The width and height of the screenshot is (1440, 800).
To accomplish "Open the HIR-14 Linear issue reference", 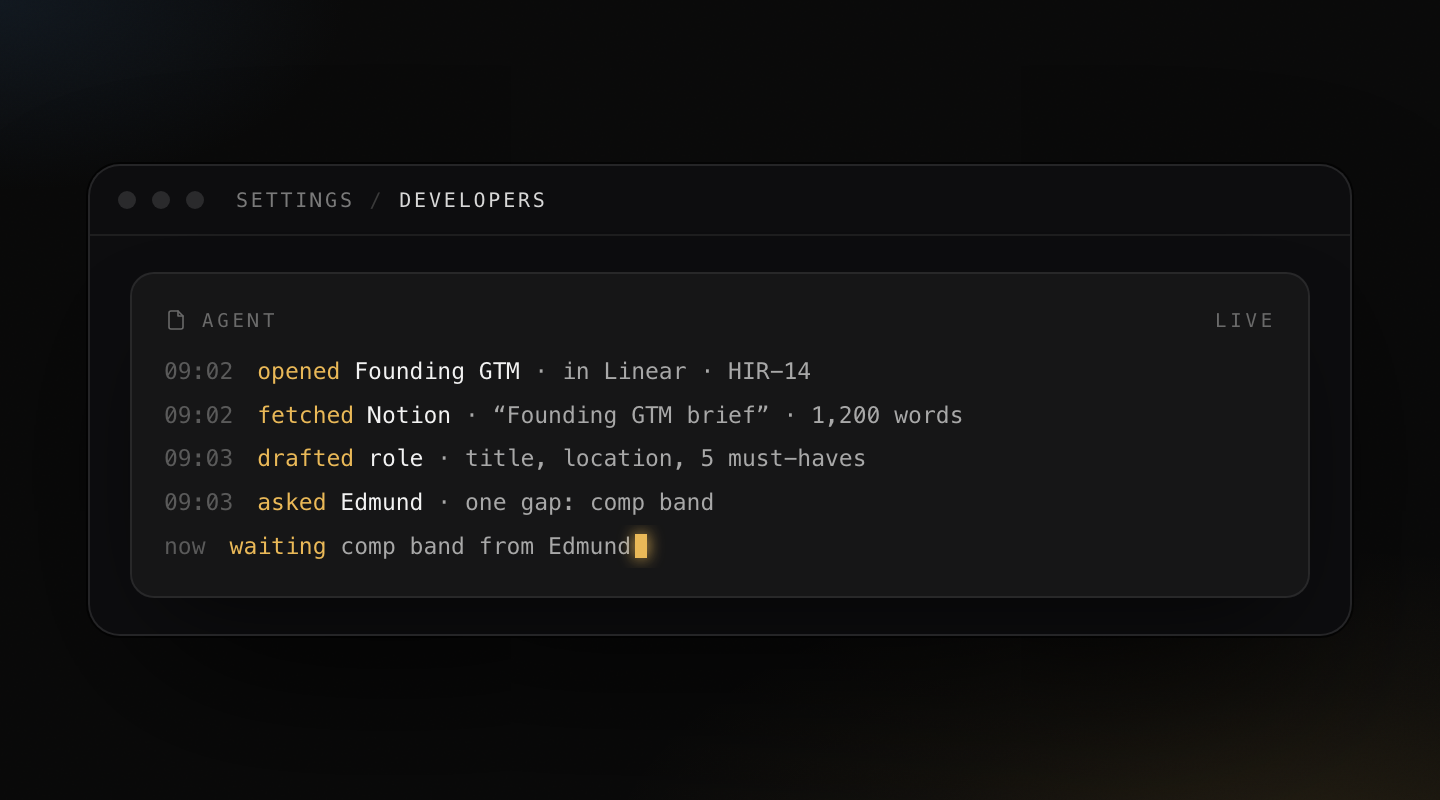I will pyautogui.click(x=769, y=372).
